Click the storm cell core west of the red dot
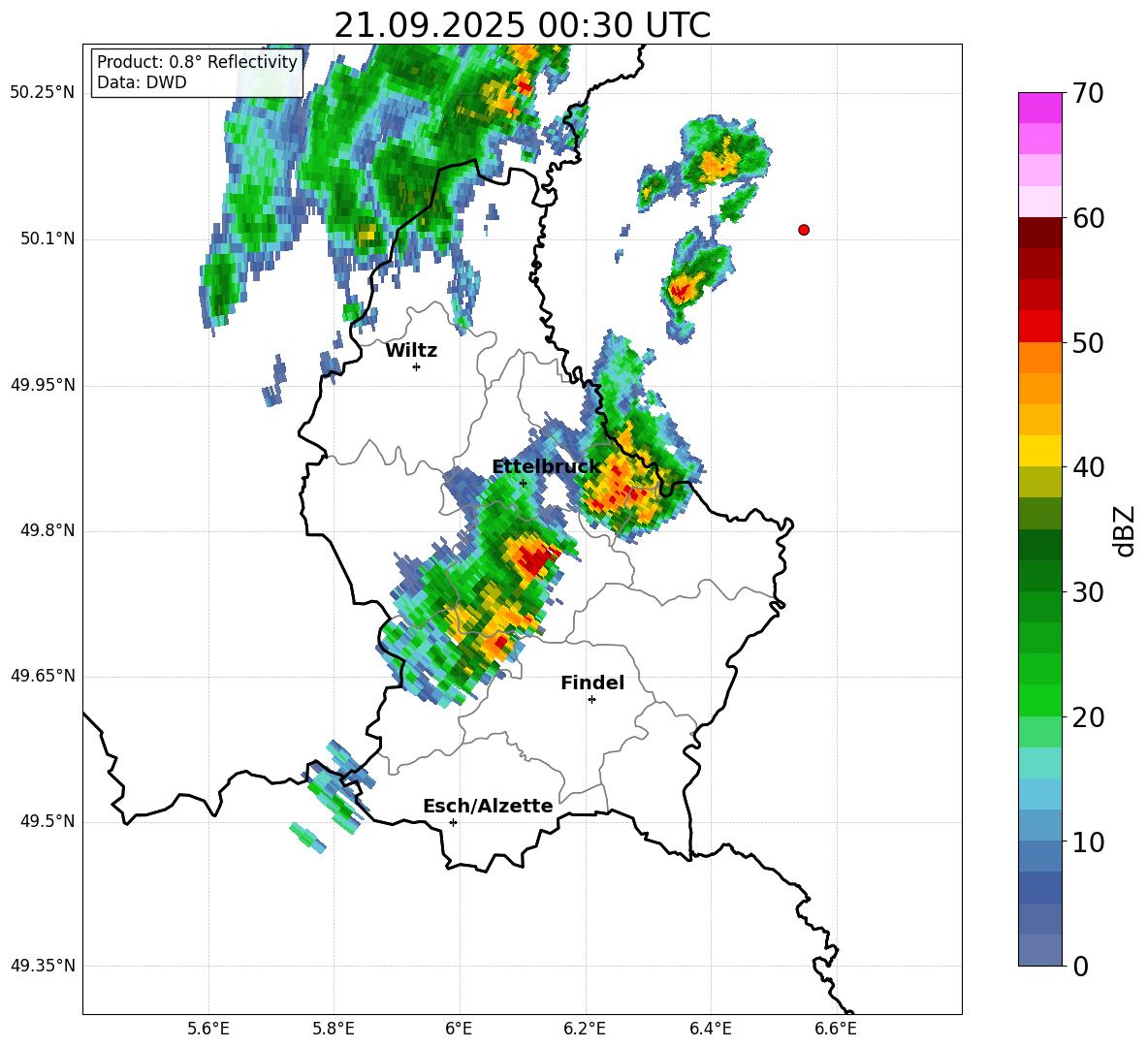Screen dimensions: 1148x1048 pos(681,291)
